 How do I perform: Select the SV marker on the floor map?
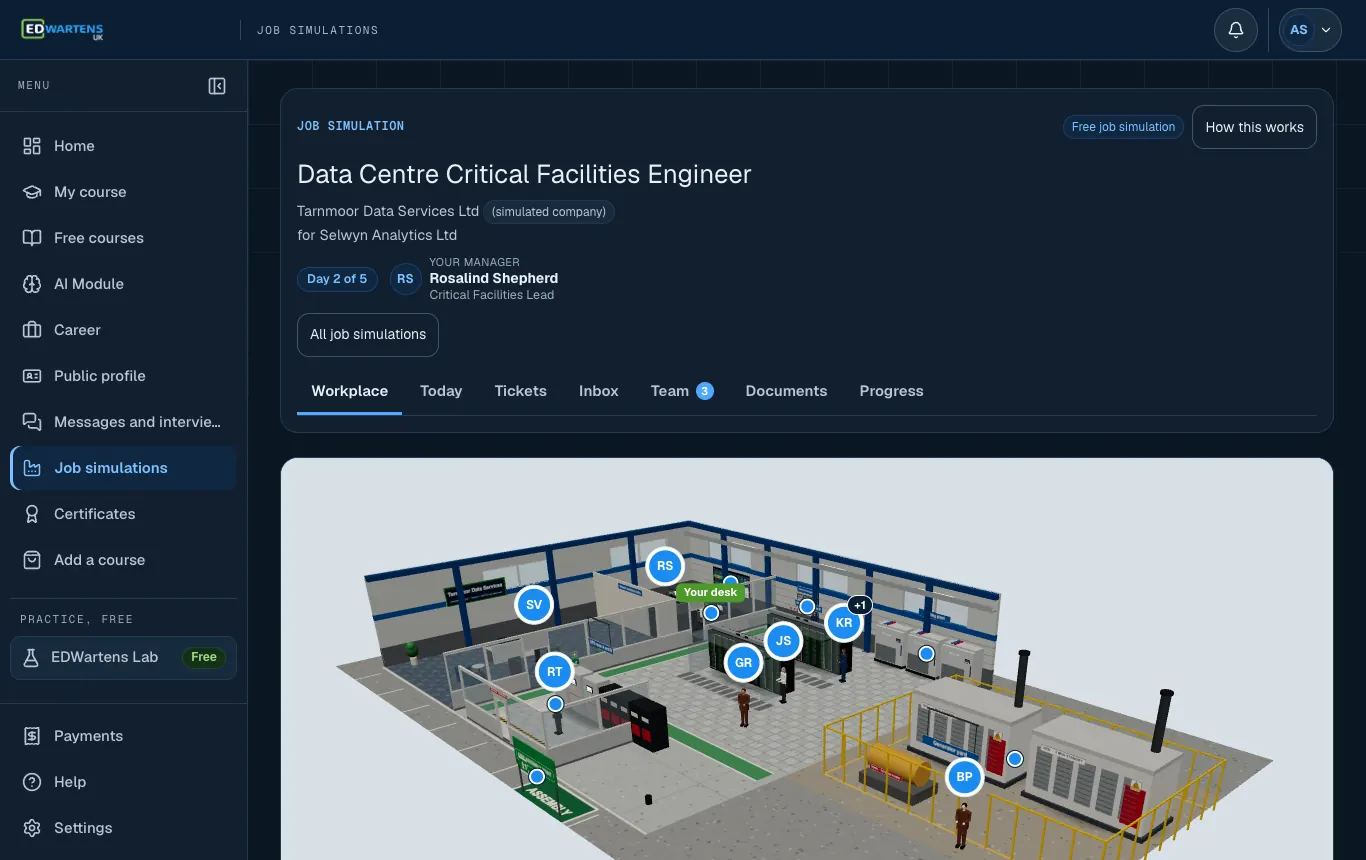click(x=534, y=605)
